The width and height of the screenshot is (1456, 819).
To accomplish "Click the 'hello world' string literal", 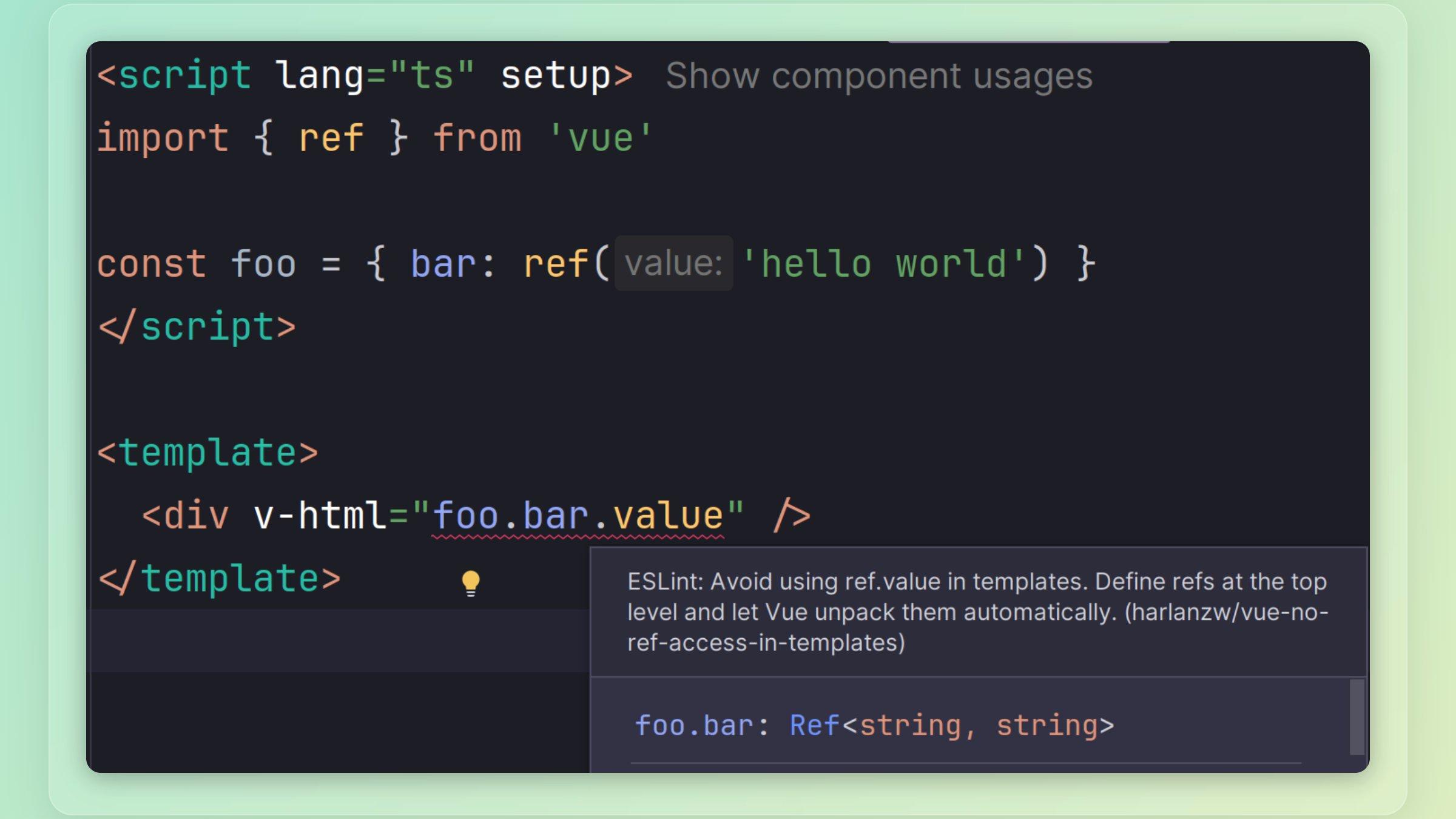I will coord(883,264).
